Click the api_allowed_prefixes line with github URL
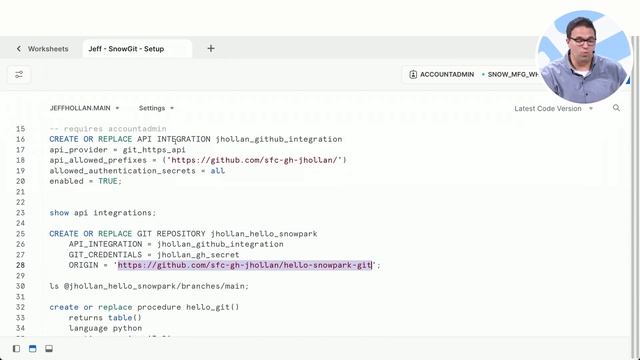Image resolution: width=640 pixels, height=360 pixels. coord(198,160)
